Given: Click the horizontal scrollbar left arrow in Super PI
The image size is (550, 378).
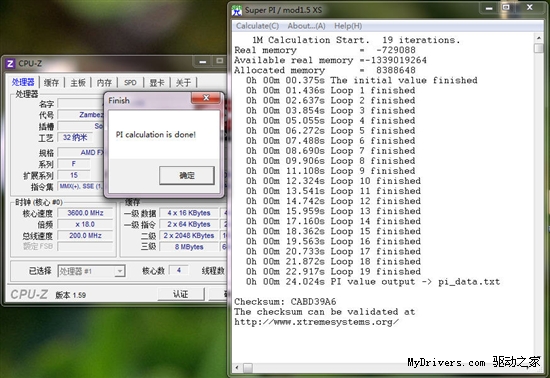Looking at the screenshot, I should tap(237, 368).
